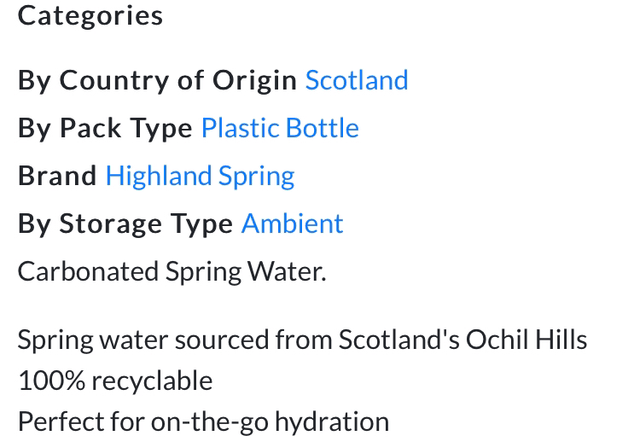
Task: Click the Plastic Bottle pack type link
Action: pos(280,128)
